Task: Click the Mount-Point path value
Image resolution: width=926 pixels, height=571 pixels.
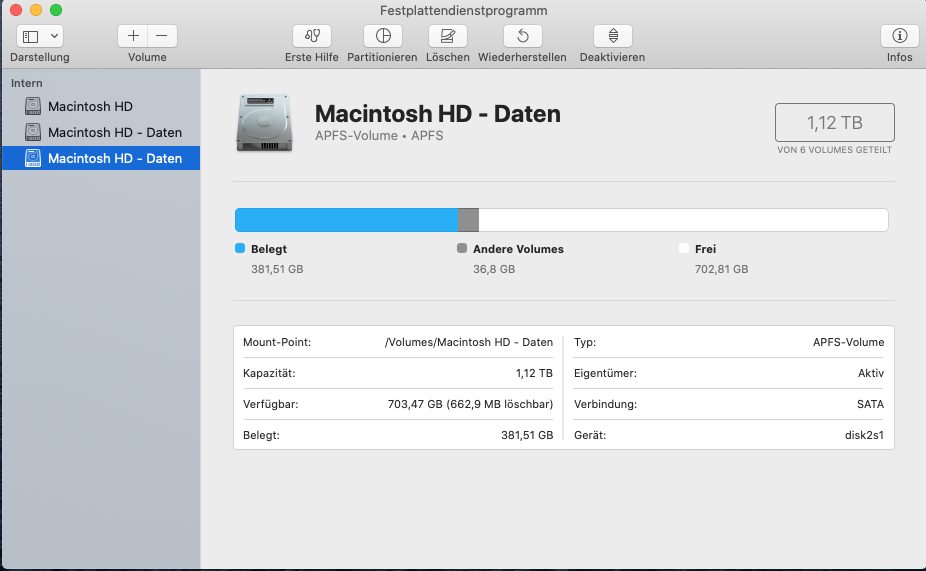Action: [468, 342]
